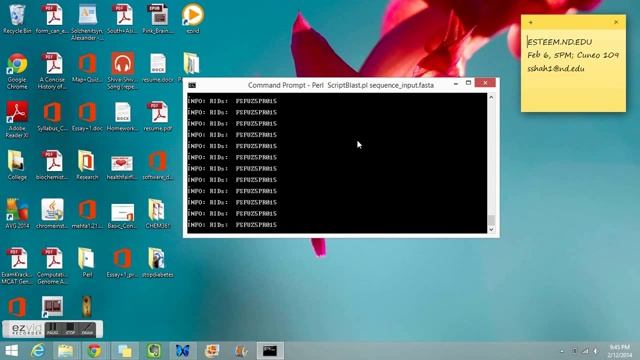
Task: Launch Internet Explorer from taskbar
Action: coord(38,351)
